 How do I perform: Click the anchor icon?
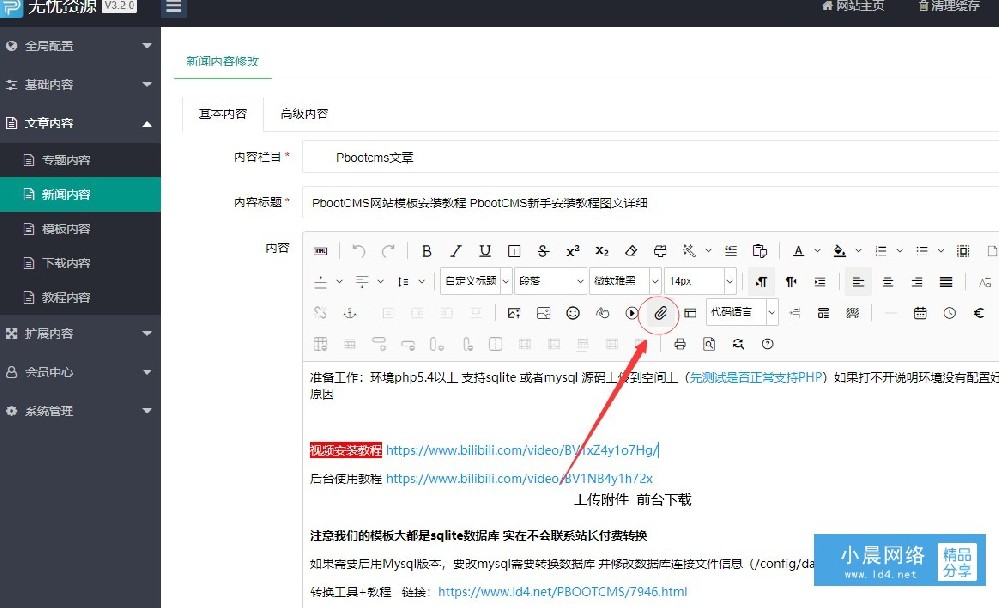coord(350,313)
